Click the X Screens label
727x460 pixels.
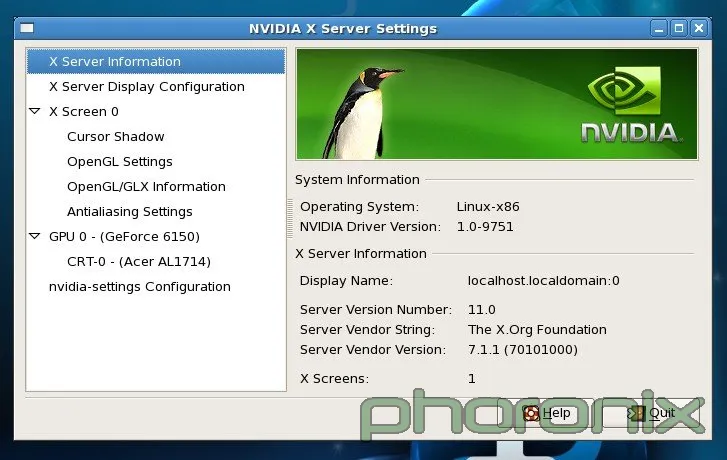point(334,379)
